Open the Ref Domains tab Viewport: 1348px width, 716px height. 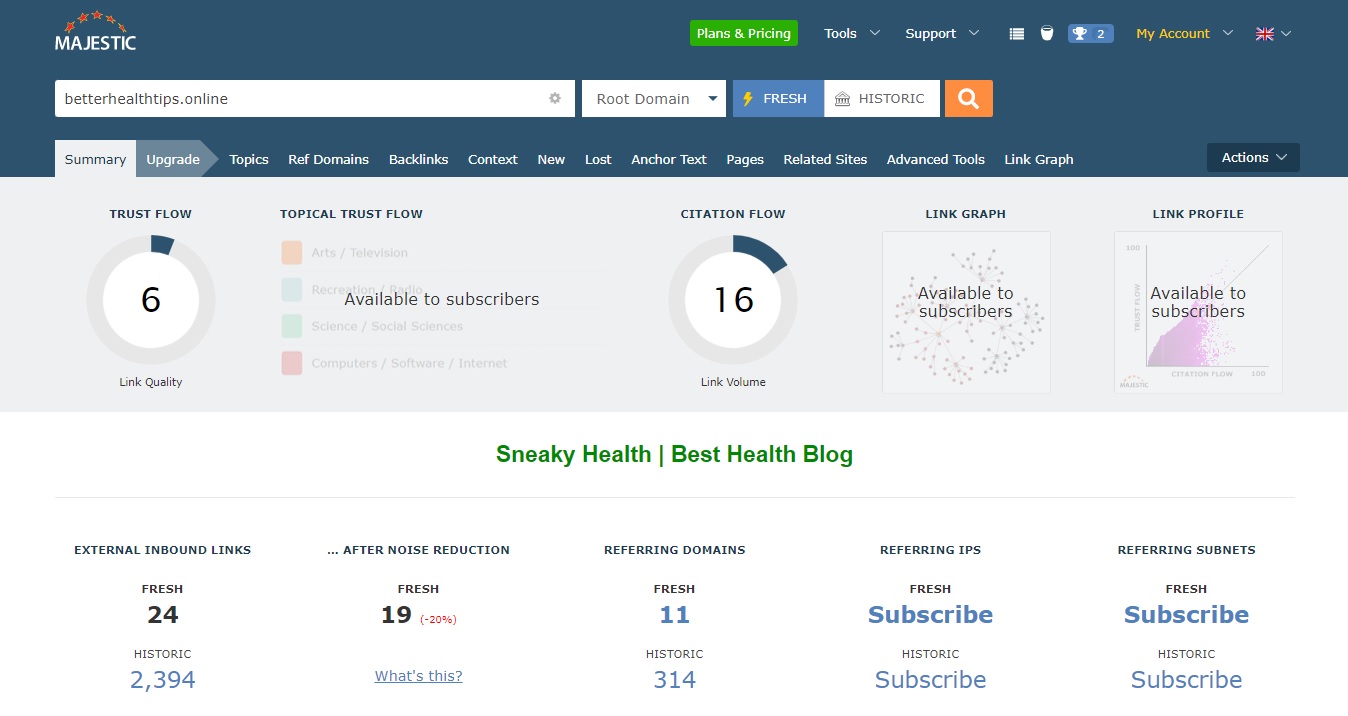[328, 159]
